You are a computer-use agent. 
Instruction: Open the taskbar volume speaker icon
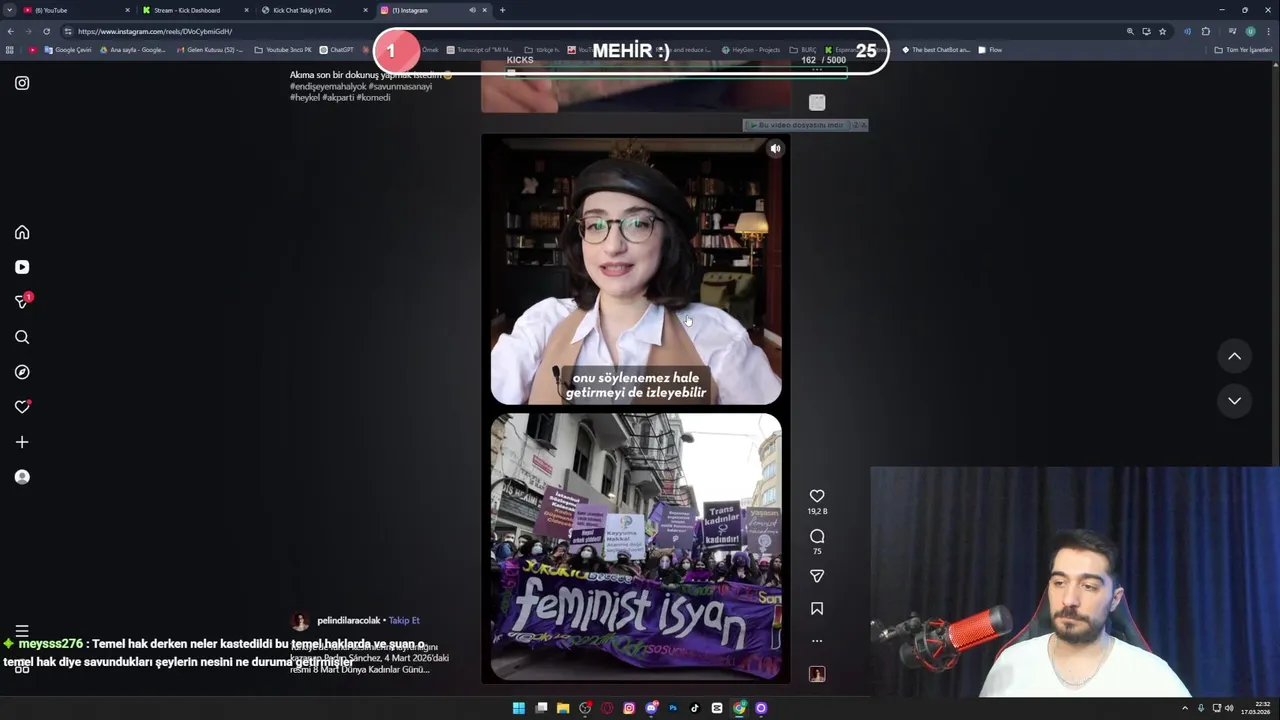click(x=1229, y=708)
